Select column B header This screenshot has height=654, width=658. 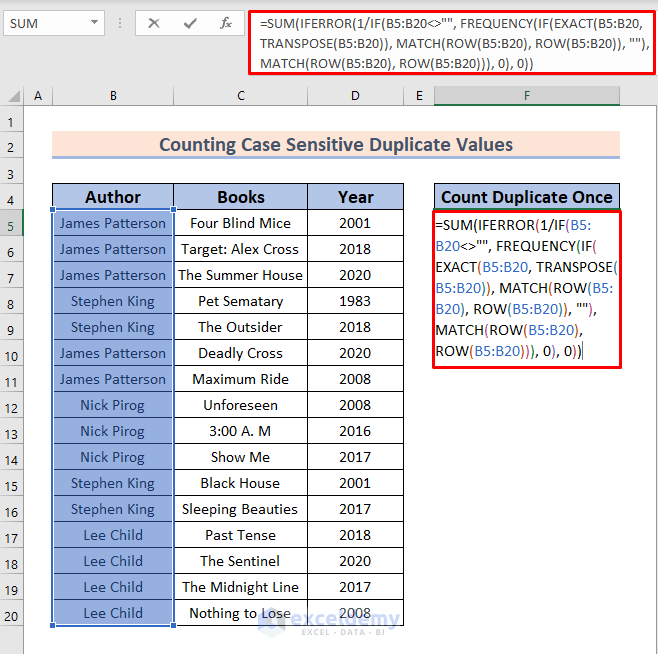113,96
